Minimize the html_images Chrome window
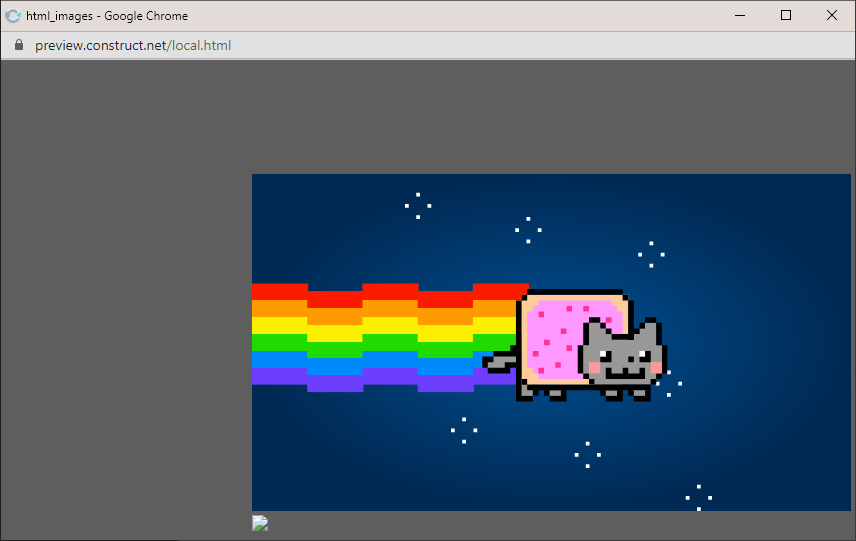This screenshot has width=856, height=541. (x=740, y=15)
